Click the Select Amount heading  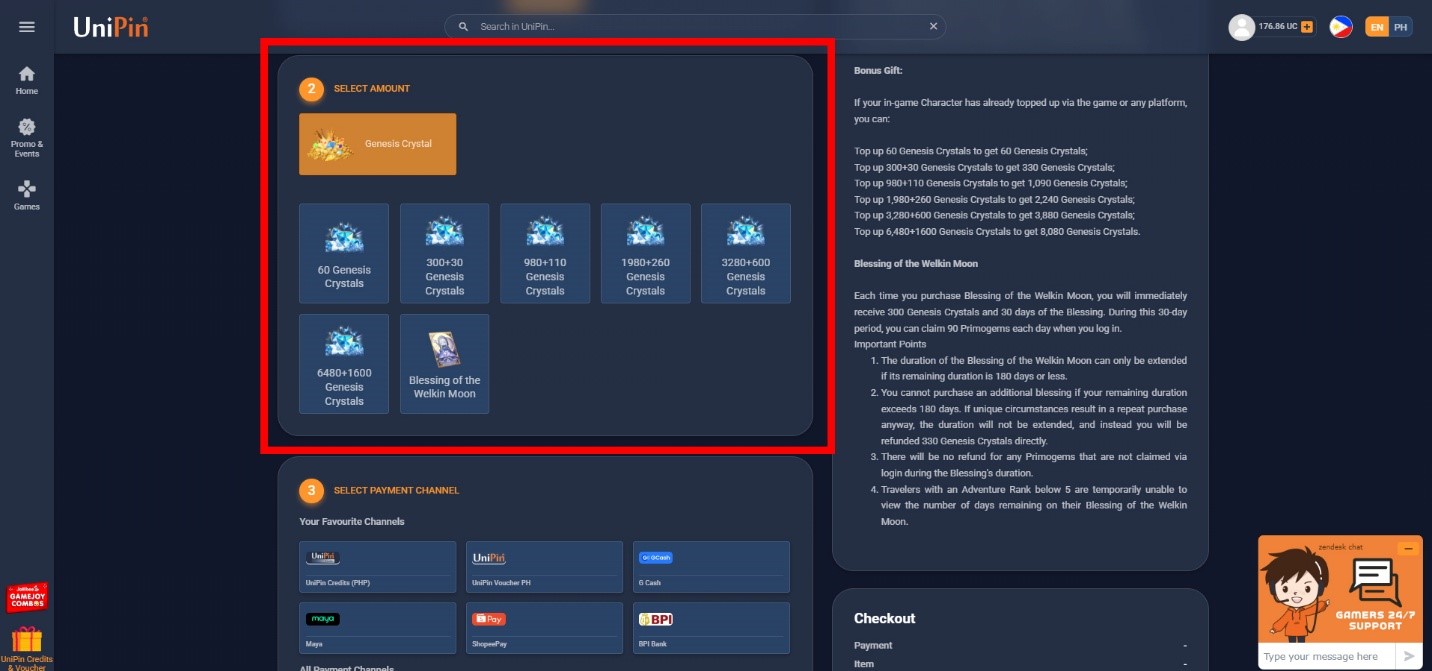pos(372,89)
